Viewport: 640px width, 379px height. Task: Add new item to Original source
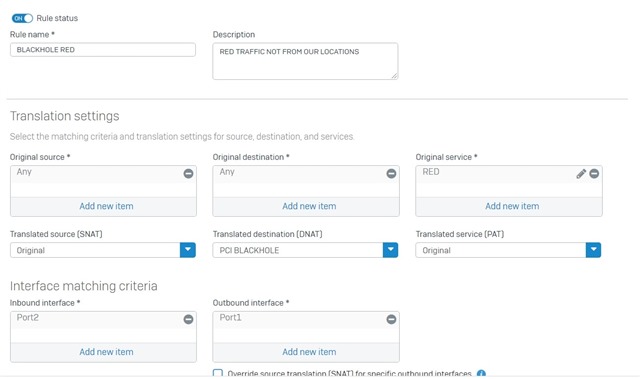coord(106,206)
